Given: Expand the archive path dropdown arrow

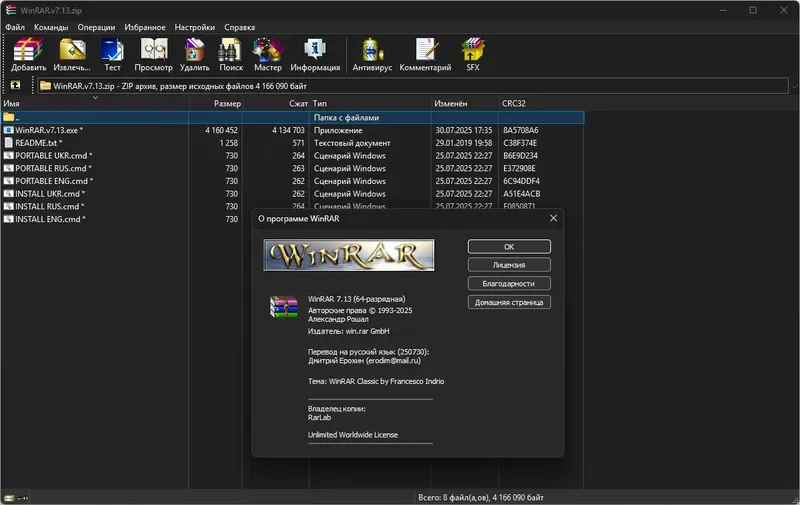Looking at the screenshot, I should (x=794, y=86).
